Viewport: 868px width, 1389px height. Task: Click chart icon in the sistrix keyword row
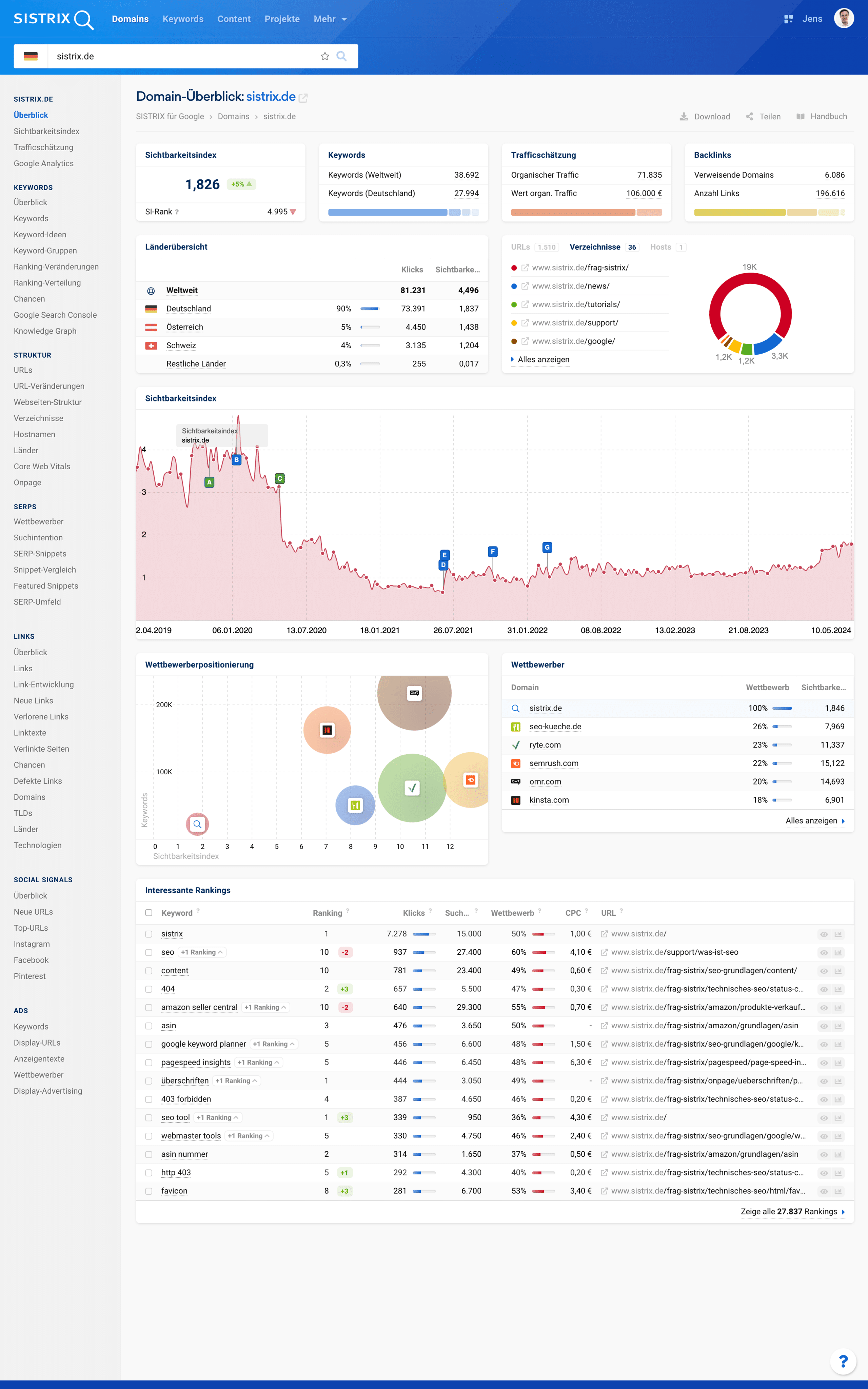tap(837, 934)
